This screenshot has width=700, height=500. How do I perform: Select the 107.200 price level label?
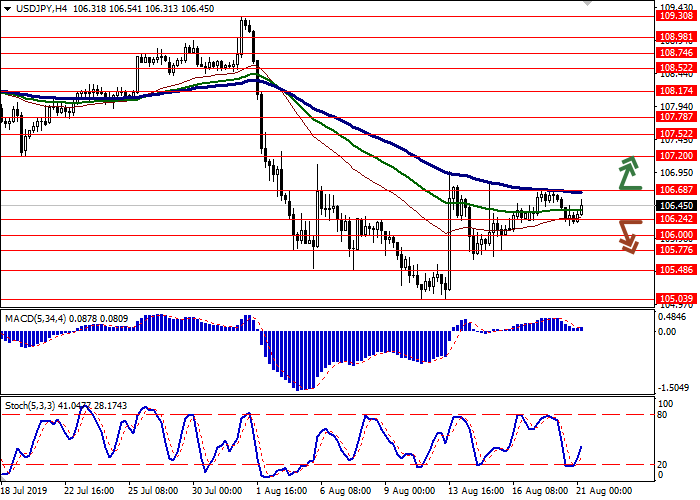[x=676, y=156]
